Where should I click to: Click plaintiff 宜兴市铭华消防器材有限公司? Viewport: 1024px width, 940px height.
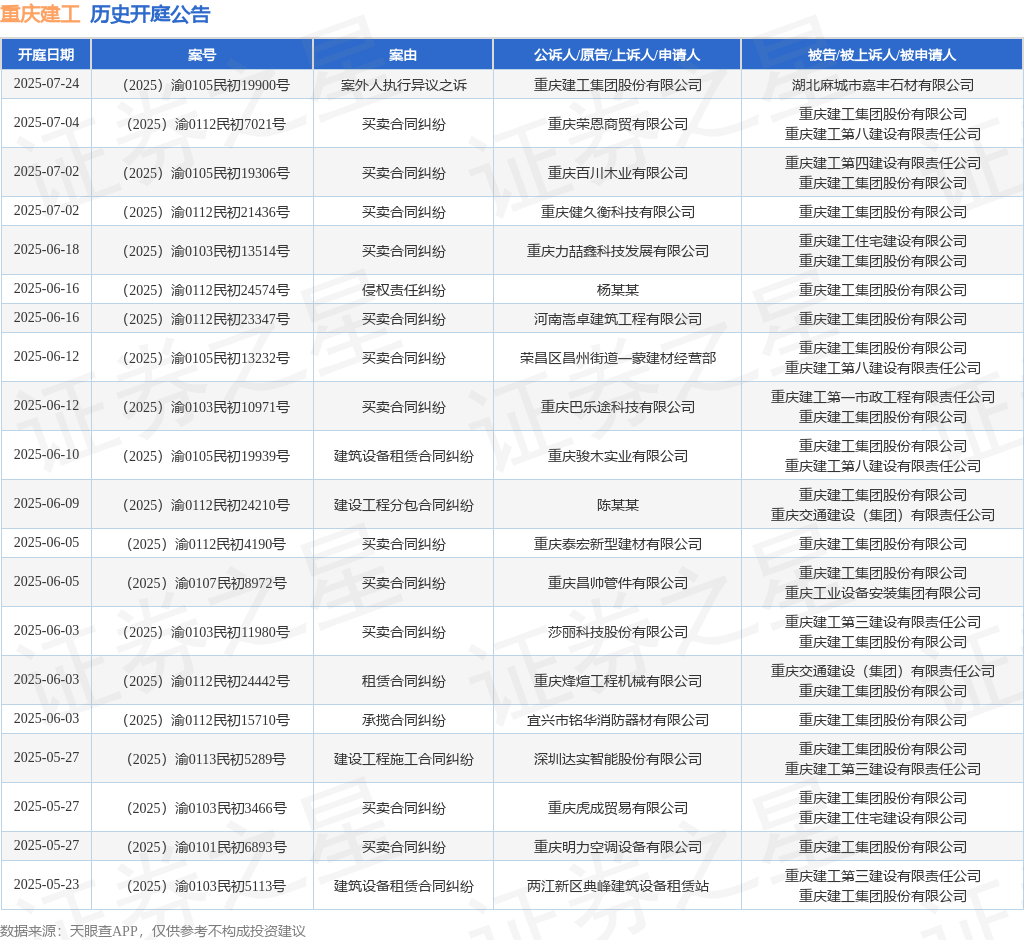pos(618,720)
